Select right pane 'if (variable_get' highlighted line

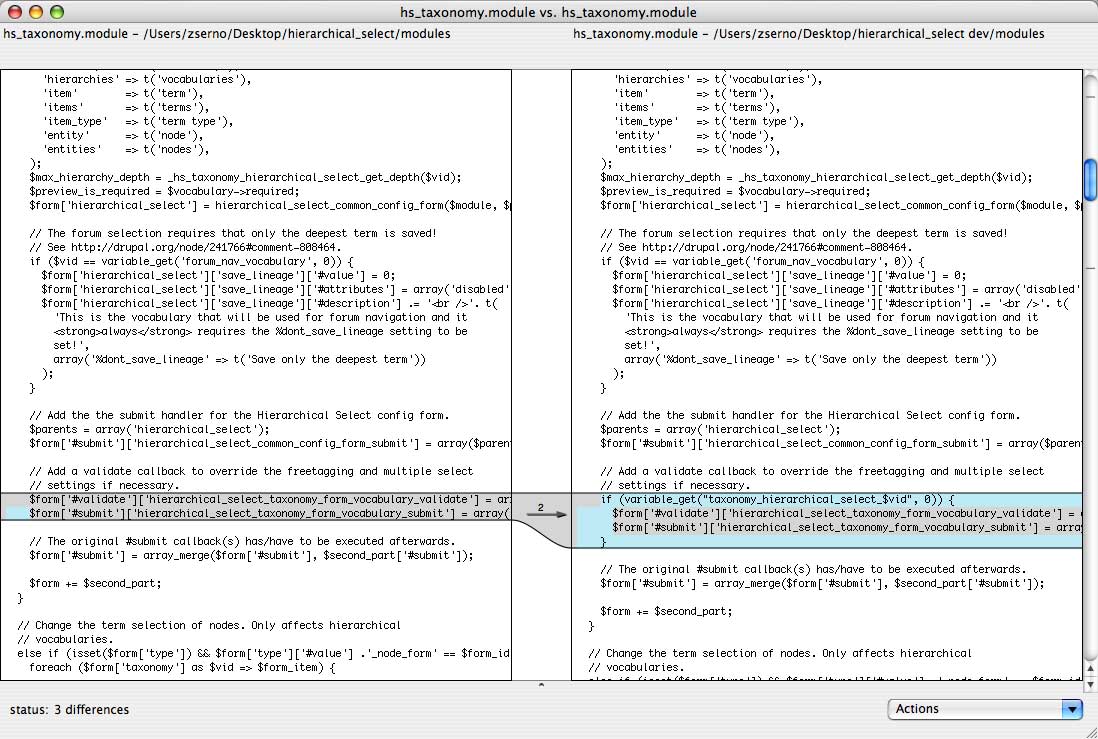tap(827, 499)
